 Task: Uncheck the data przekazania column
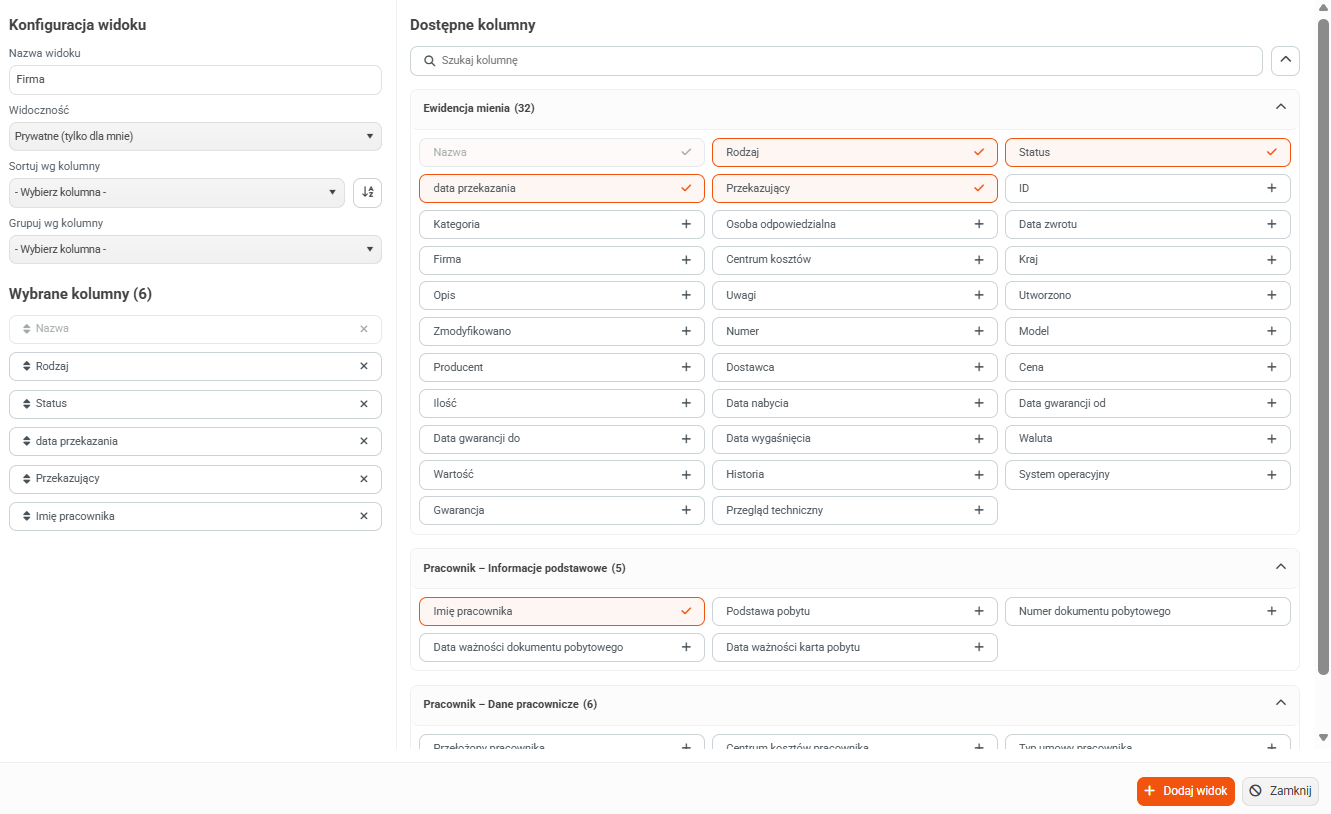point(562,188)
